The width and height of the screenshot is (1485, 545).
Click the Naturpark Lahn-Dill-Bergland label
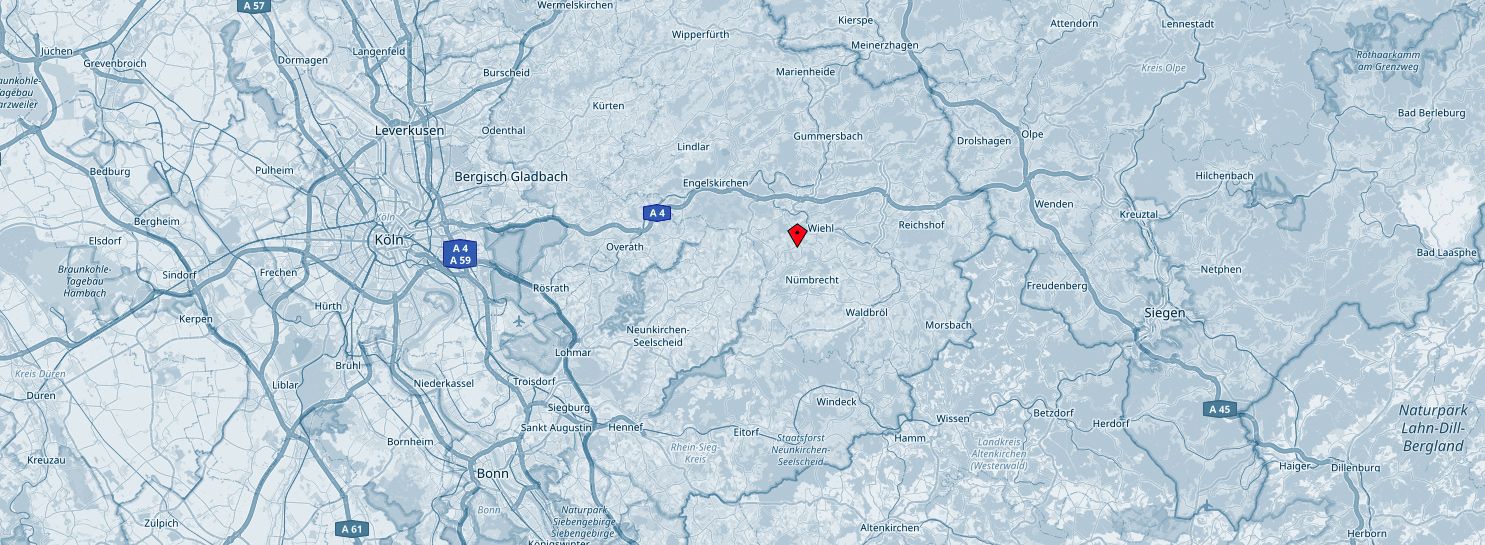(x=1433, y=428)
